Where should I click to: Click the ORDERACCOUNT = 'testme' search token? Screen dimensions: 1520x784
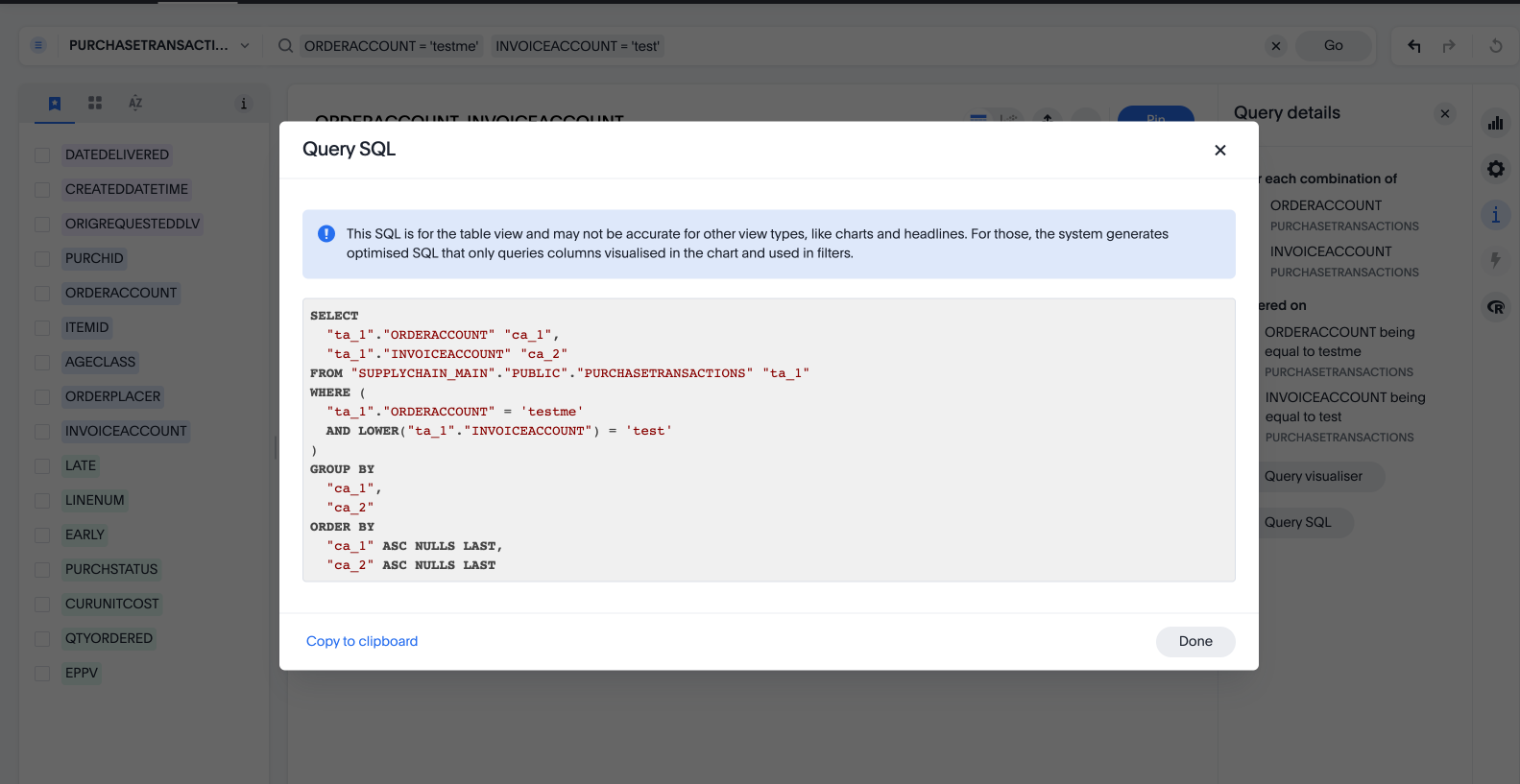pyautogui.click(x=391, y=46)
